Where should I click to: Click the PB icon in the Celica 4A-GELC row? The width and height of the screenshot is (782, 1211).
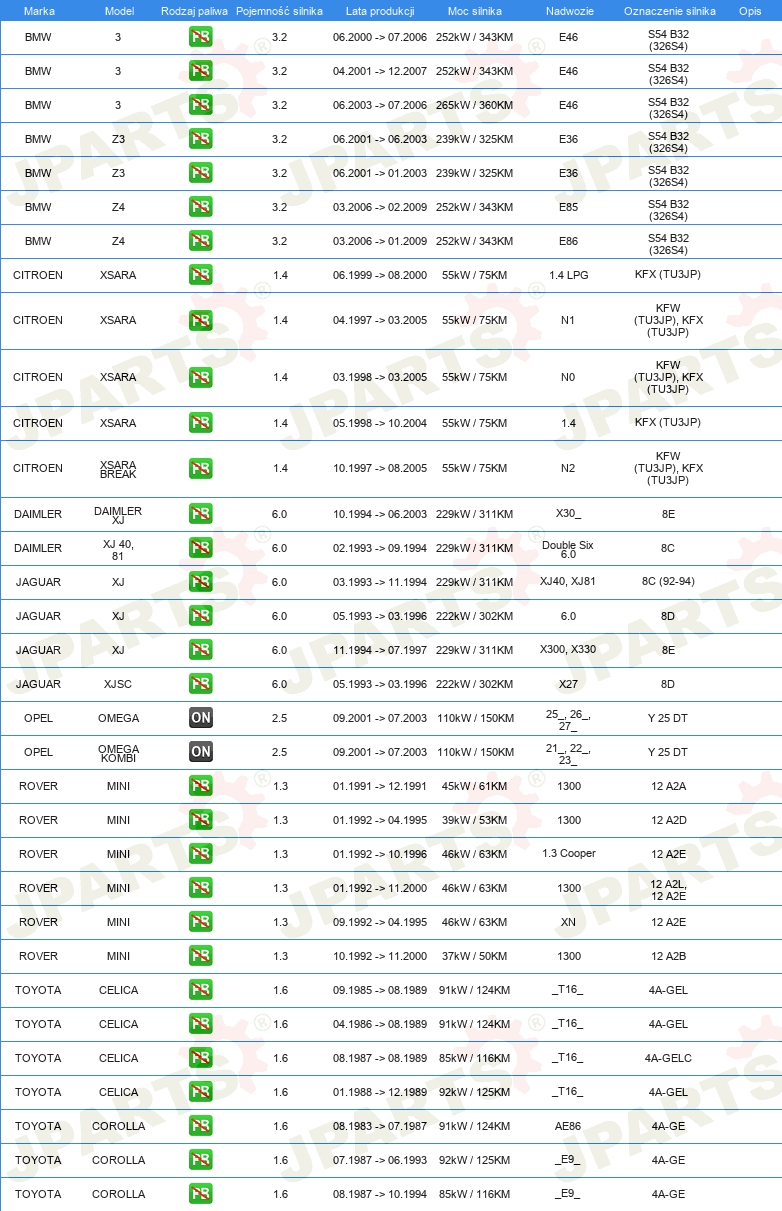point(200,1059)
